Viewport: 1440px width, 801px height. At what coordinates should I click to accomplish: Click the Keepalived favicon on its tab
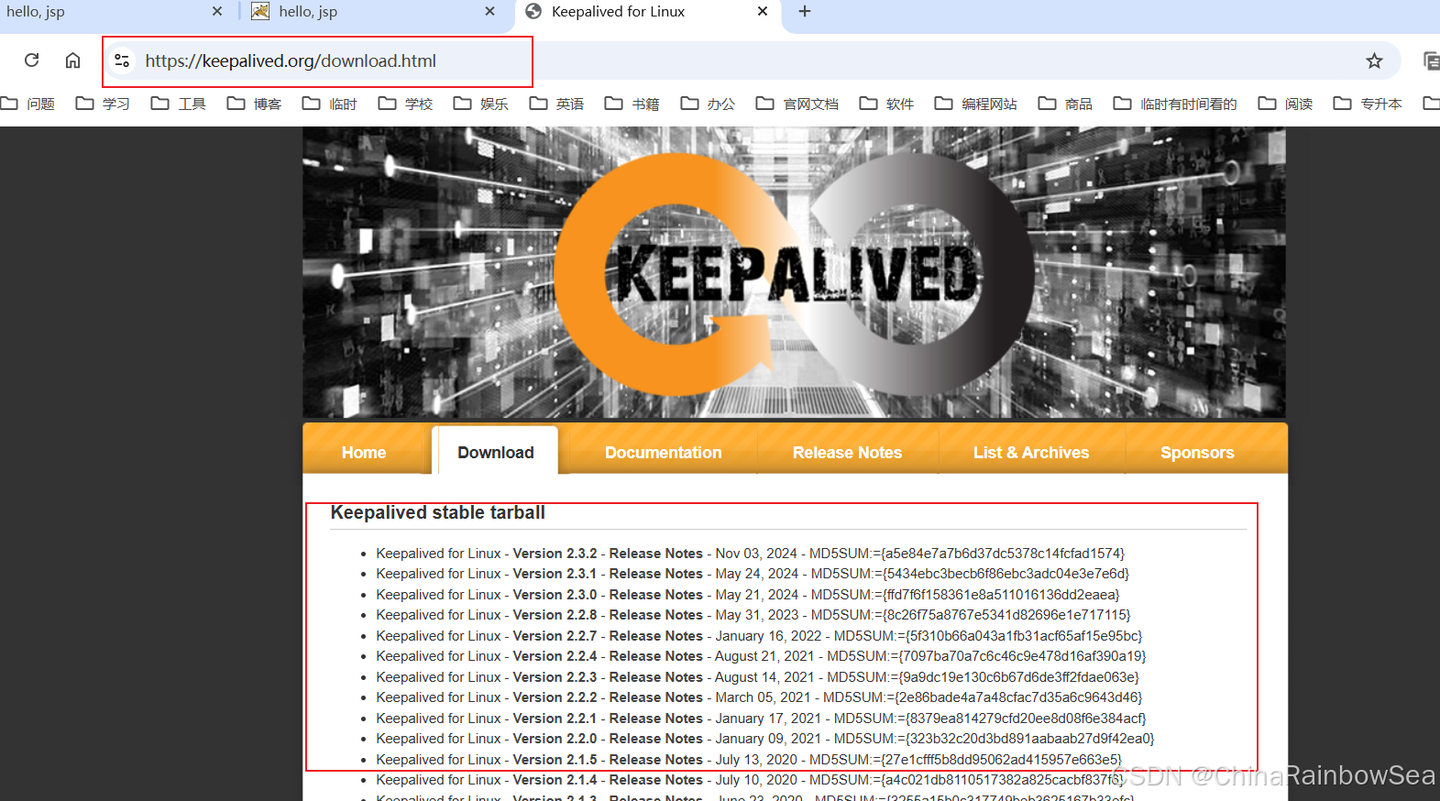533,12
